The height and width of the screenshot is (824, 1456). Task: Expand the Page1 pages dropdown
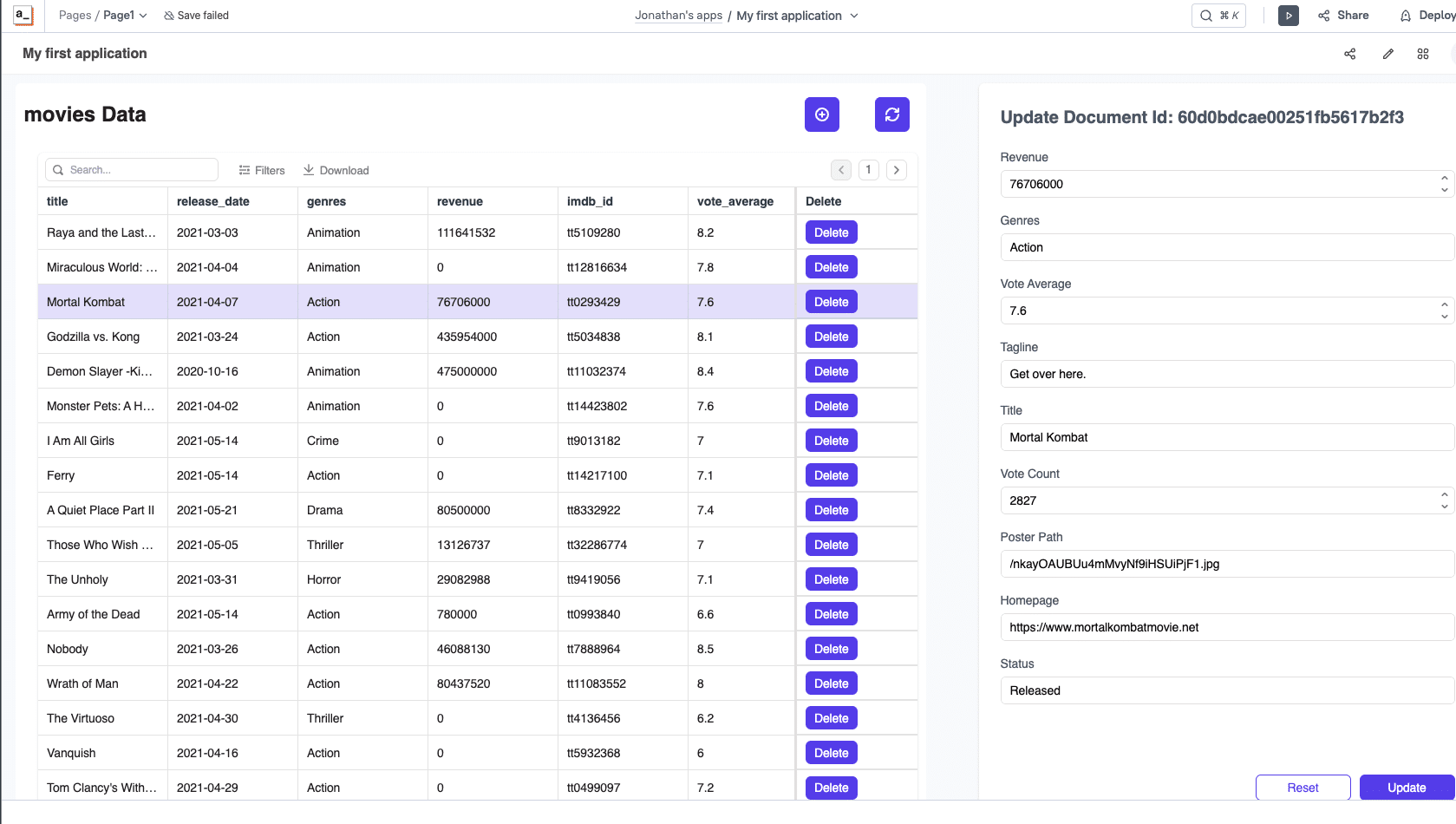click(125, 16)
